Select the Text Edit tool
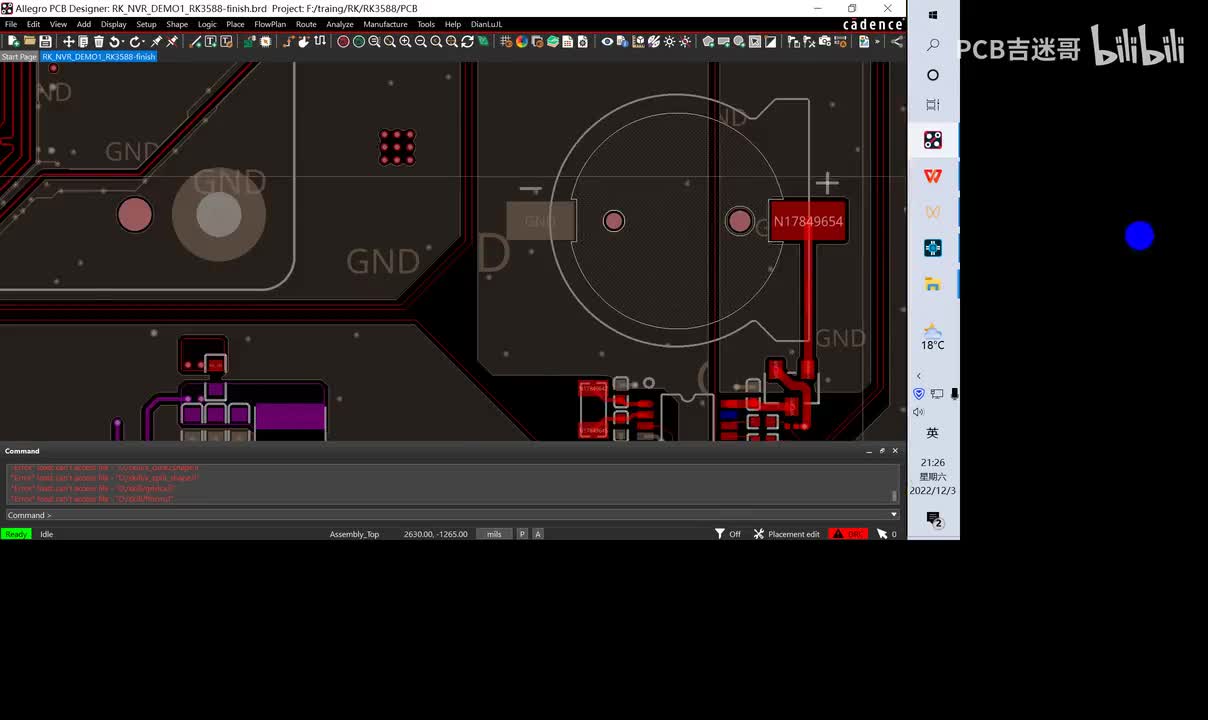This screenshot has width=1208, height=720. (227, 41)
